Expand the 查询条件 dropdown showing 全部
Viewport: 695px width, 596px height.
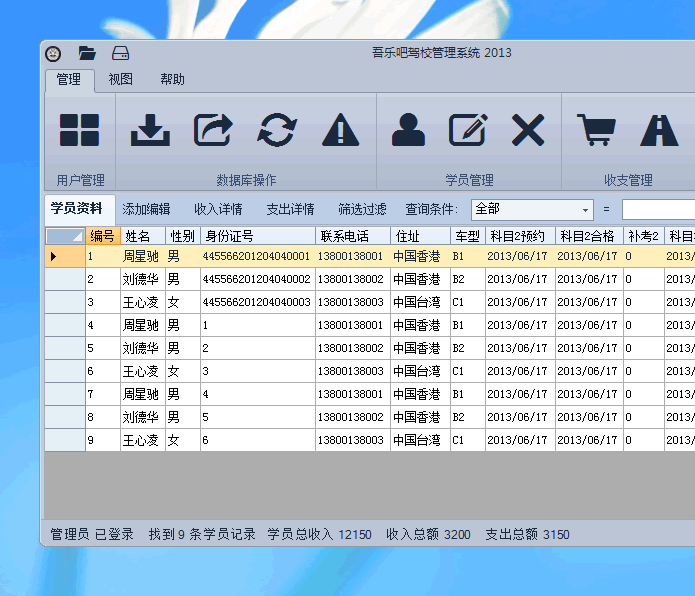pos(532,209)
